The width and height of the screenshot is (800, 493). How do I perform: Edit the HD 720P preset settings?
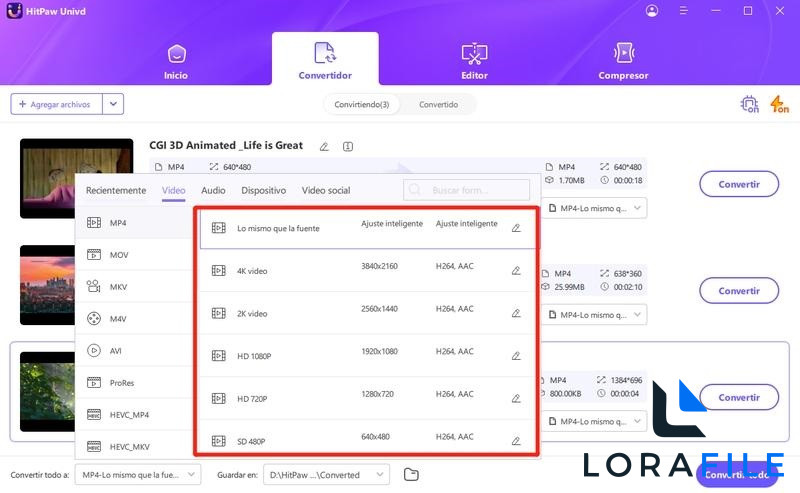pyautogui.click(x=516, y=399)
